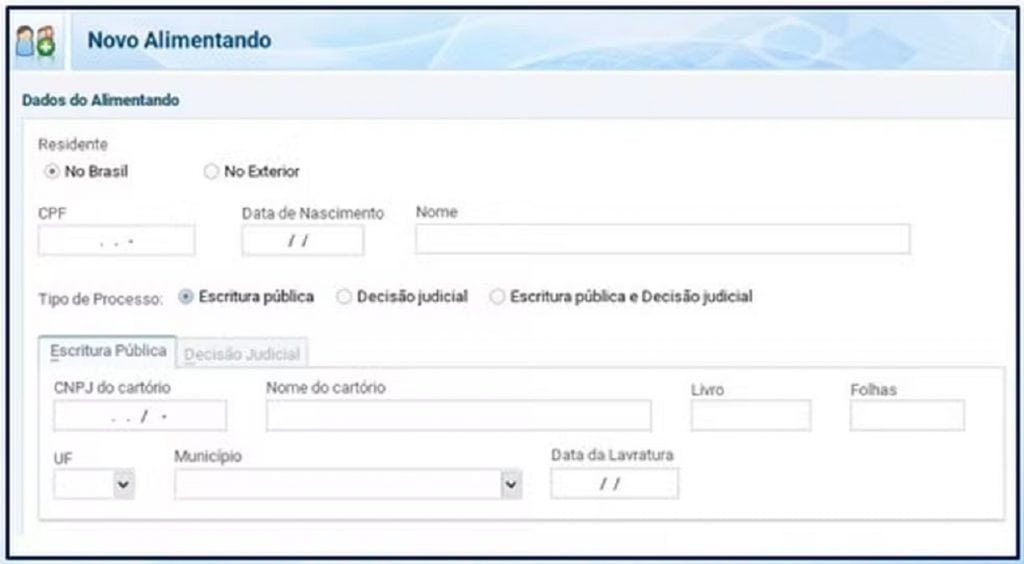Click the 'Novo Alimentando' title text
This screenshot has height=564, width=1024.
tap(180, 40)
